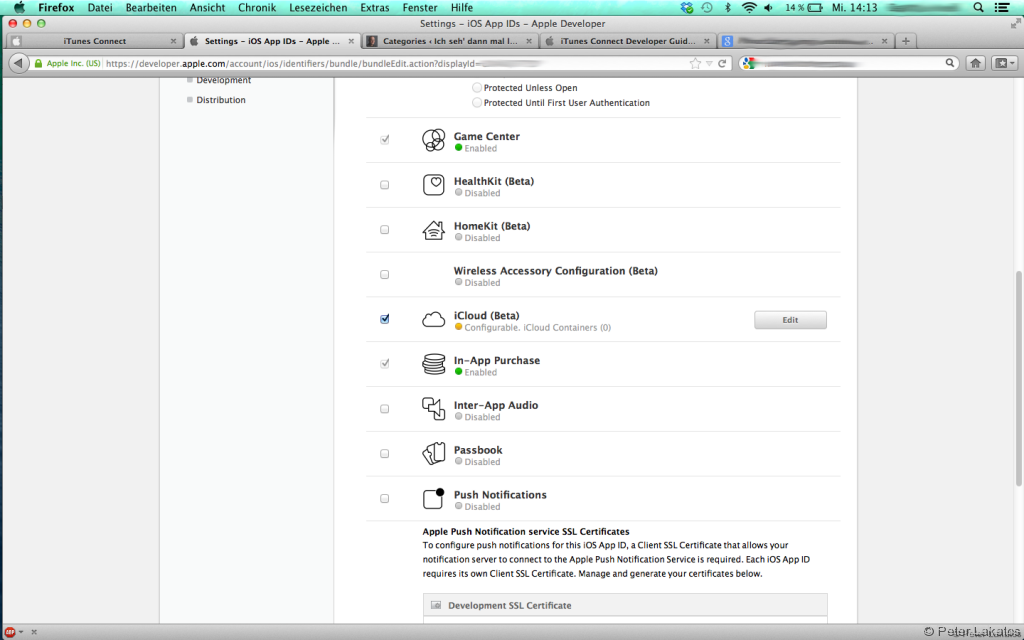Enable the Passbook checkbox
This screenshot has height=640, width=1024.
coord(385,453)
